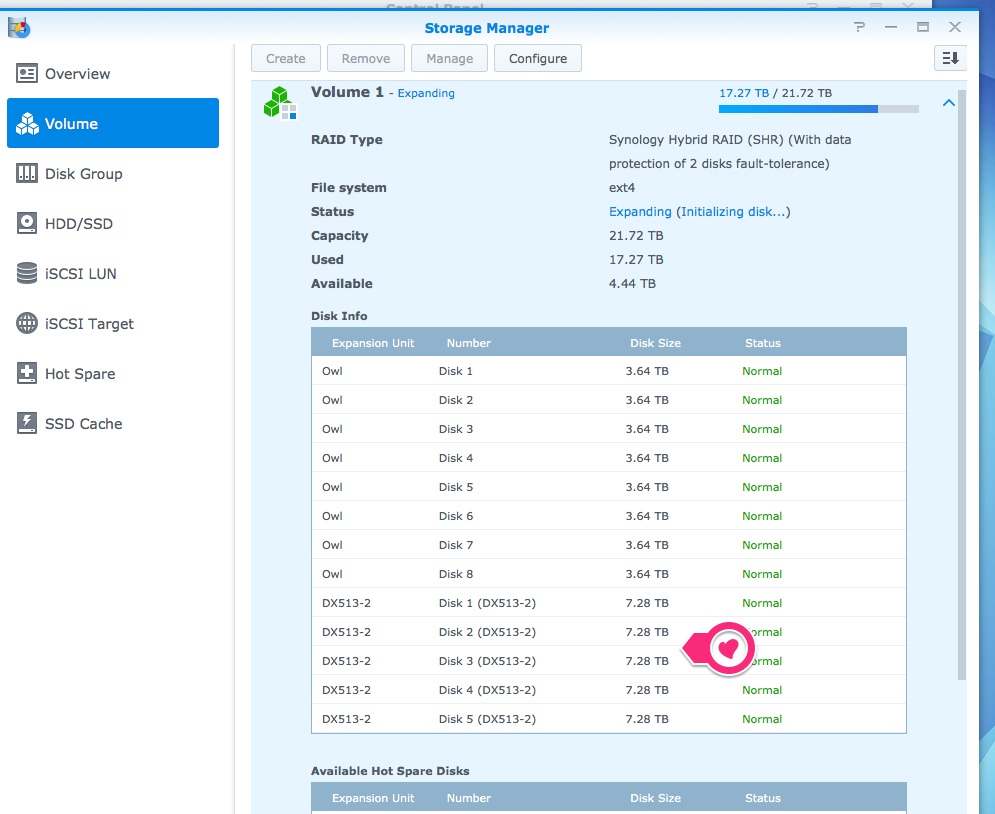Click the Manage button
Screen dimensions: 995x814
point(449,58)
